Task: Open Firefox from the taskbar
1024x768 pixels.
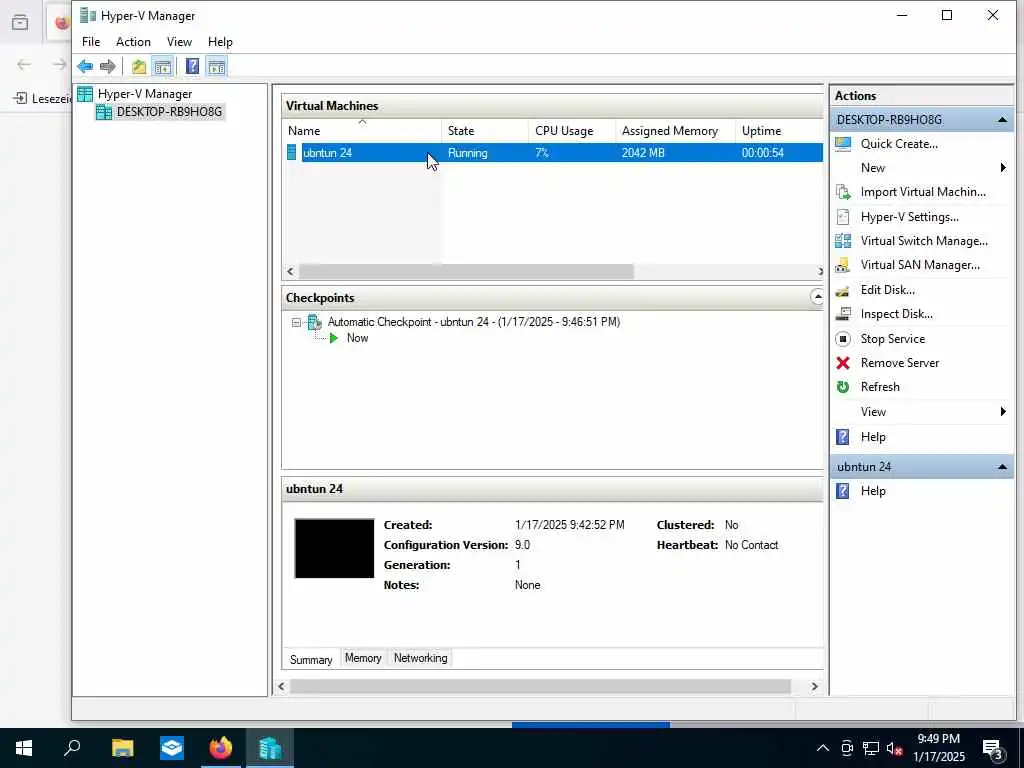Action: point(220,748)
